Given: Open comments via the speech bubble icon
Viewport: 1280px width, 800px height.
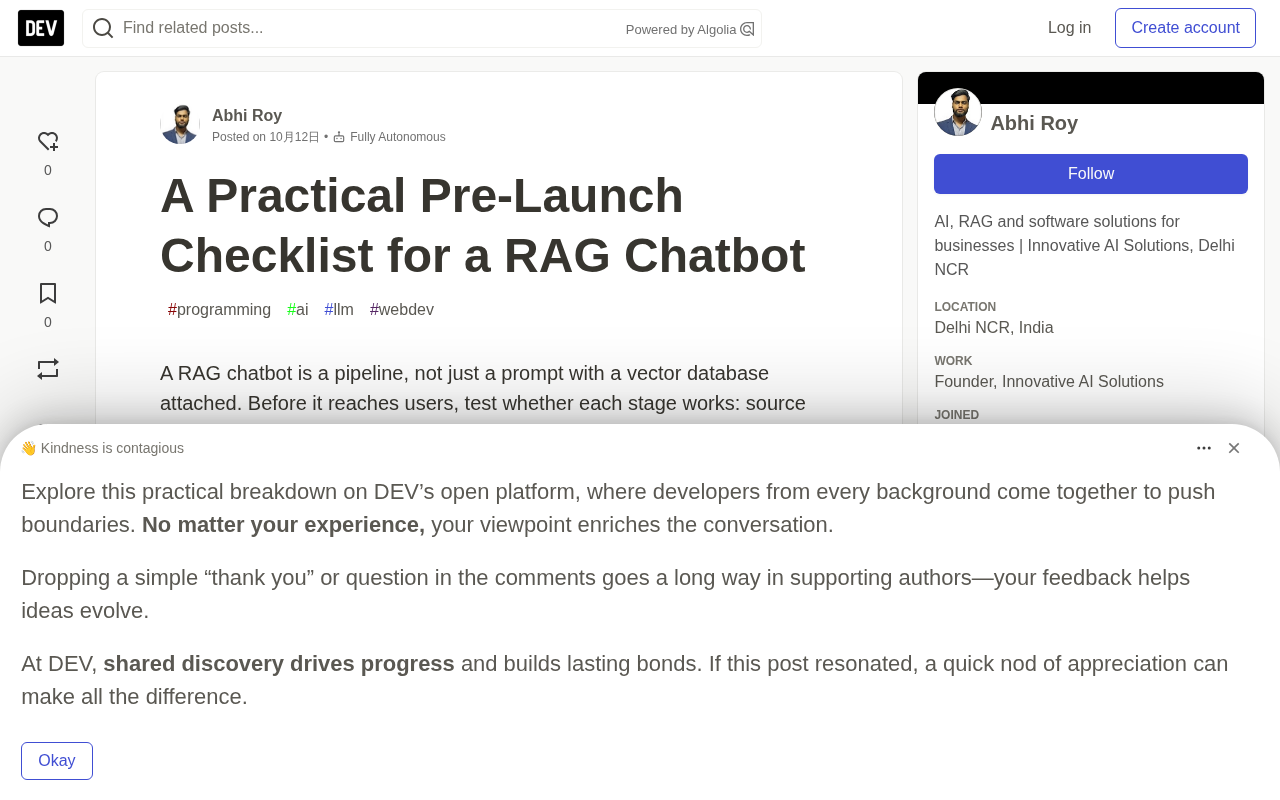Looking at the screenshot, I should coord(48,218).
